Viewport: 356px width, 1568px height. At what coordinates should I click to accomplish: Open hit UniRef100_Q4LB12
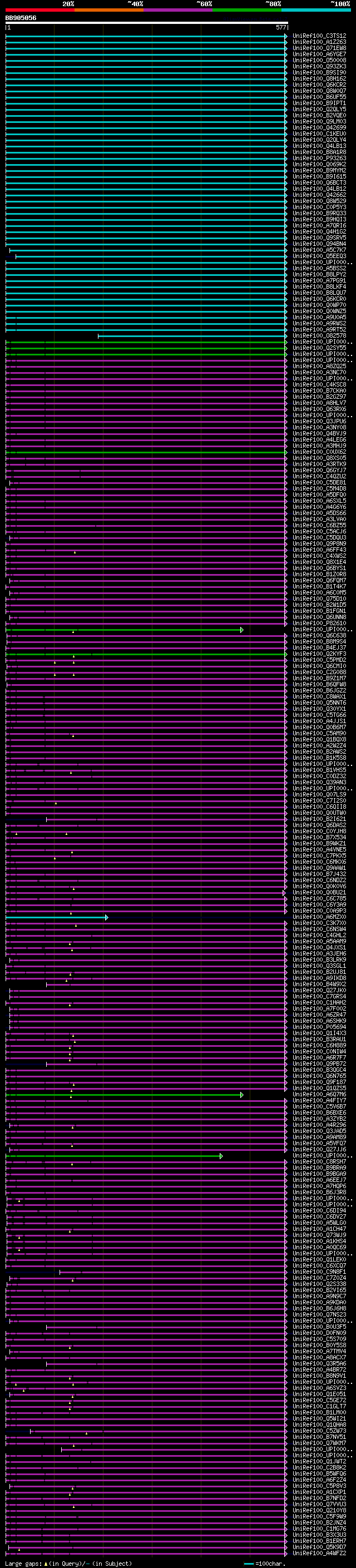(x=319, y=189)
